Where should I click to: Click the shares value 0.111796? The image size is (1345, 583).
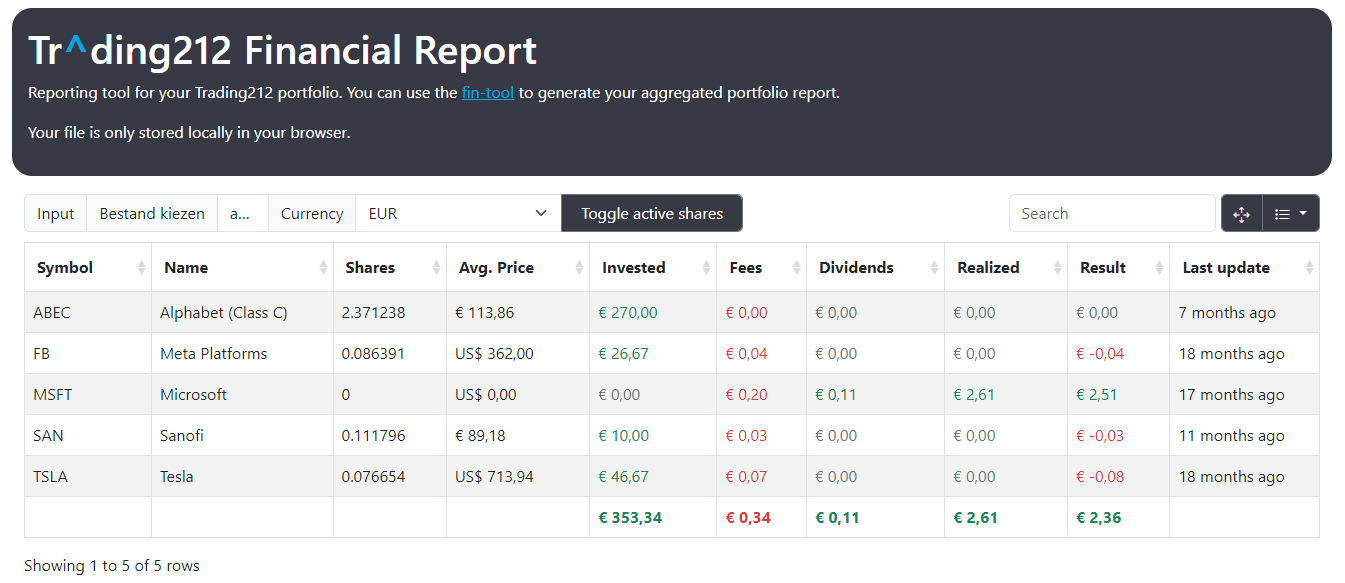tap(373, 436)
